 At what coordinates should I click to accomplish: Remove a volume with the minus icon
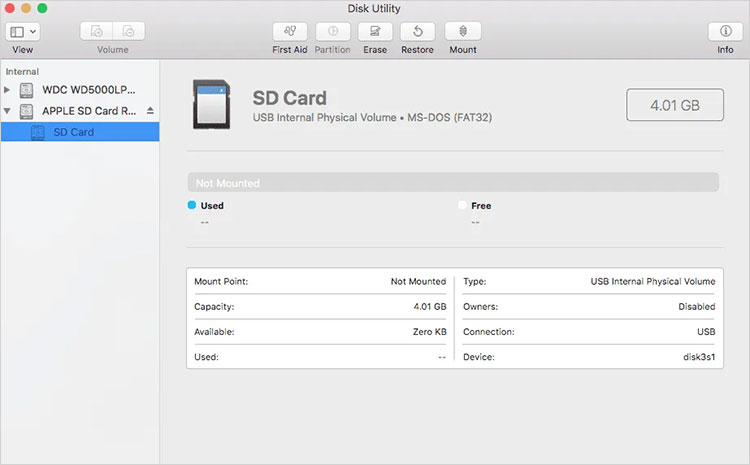tap(129, 32)
